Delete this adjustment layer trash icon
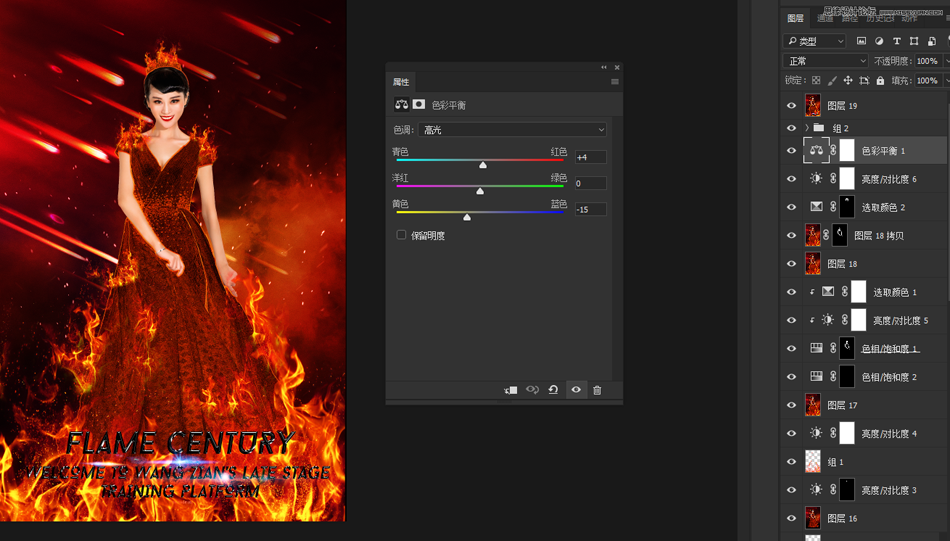 coord(597,390)
